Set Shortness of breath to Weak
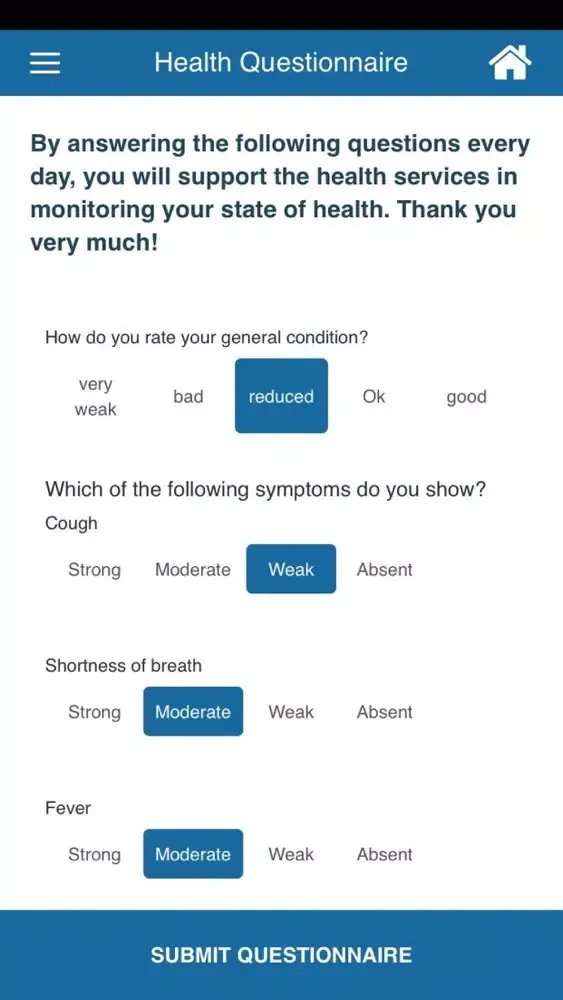The width and height of the screenshot is (563, 1000). pos(291,712)
